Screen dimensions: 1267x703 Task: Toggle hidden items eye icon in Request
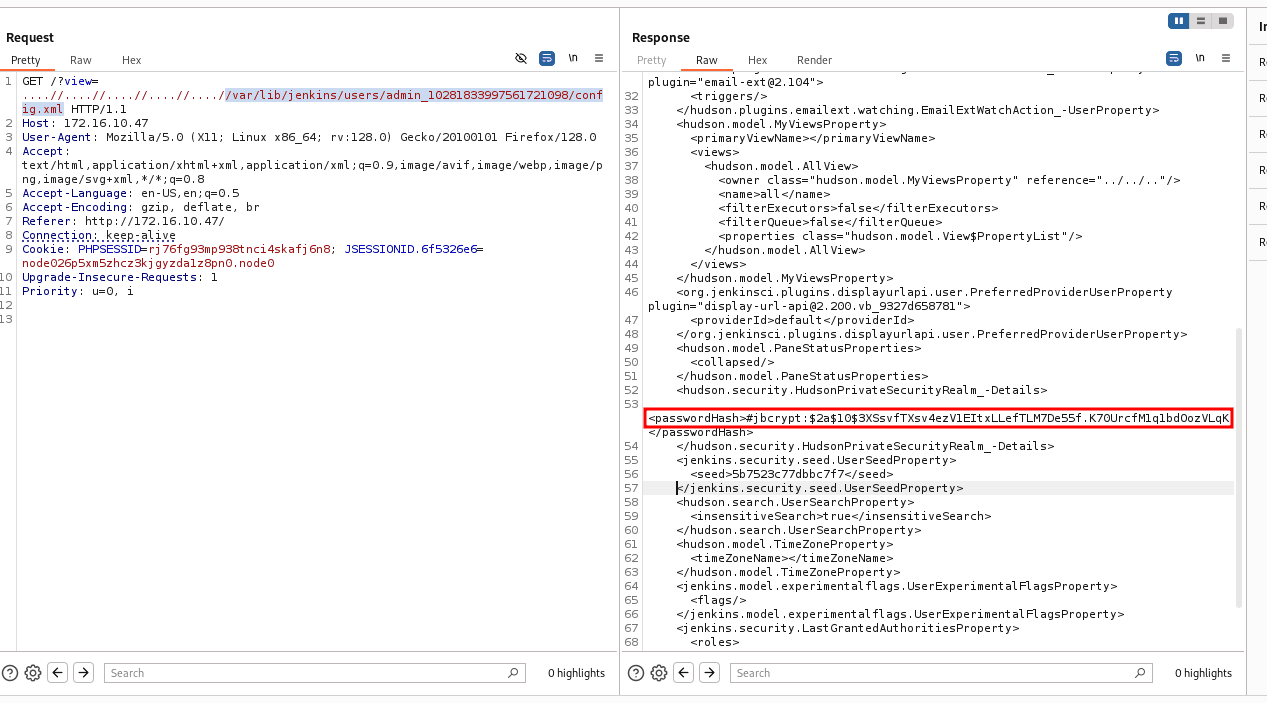click(521, 59)
